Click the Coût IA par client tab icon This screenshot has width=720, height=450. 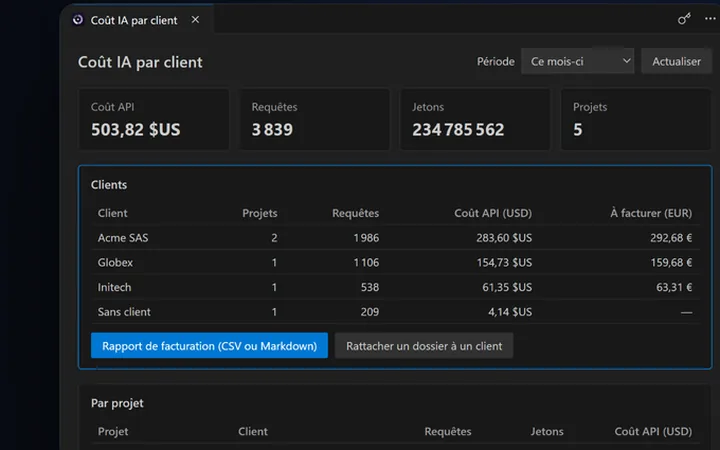78,20
